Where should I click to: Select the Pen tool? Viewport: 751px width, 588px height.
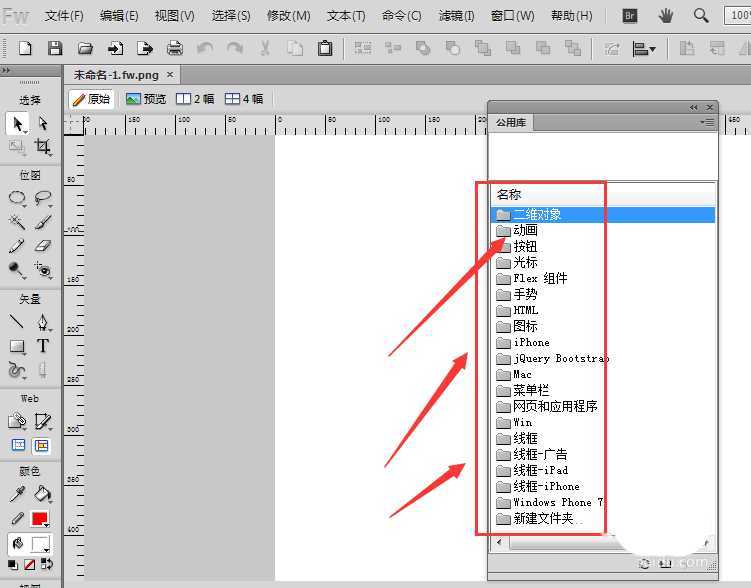pyautogui.click(x=43, y=322)
